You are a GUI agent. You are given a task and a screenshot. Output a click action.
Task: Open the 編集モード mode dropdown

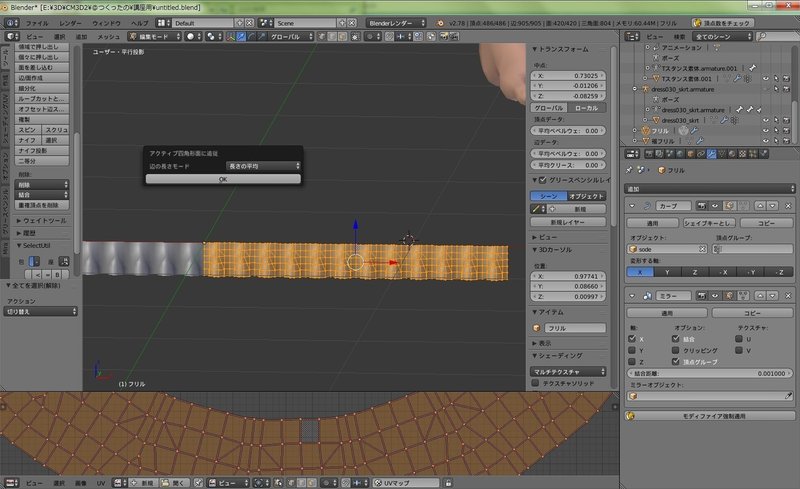tap(155, 36)
